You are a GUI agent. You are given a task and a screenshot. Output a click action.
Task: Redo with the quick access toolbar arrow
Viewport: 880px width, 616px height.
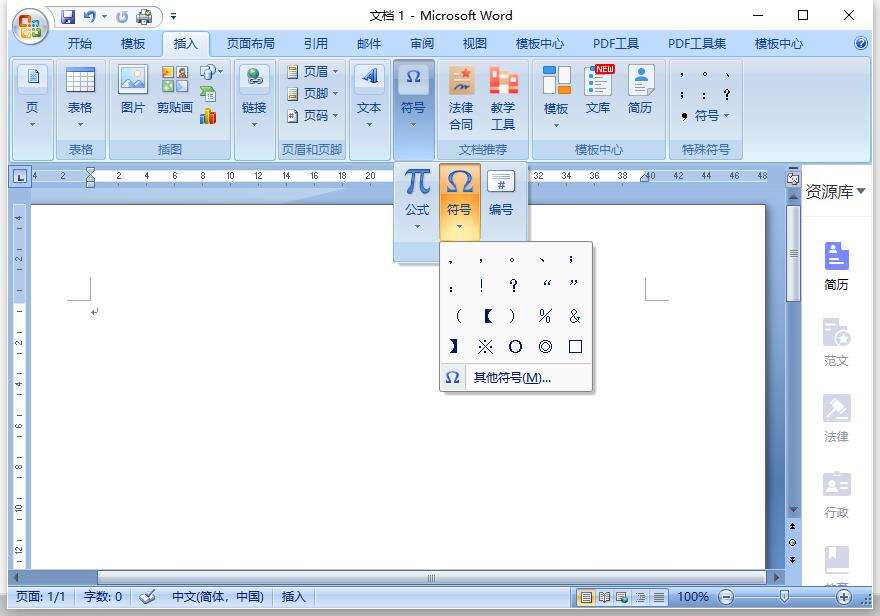[122, 17]
